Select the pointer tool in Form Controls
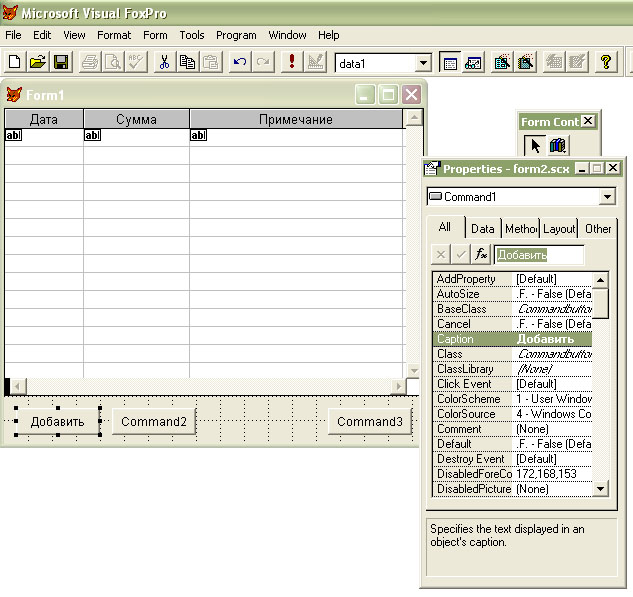This screenshot has width=633, height=597. pyautogui.click(x=535, y=146)
